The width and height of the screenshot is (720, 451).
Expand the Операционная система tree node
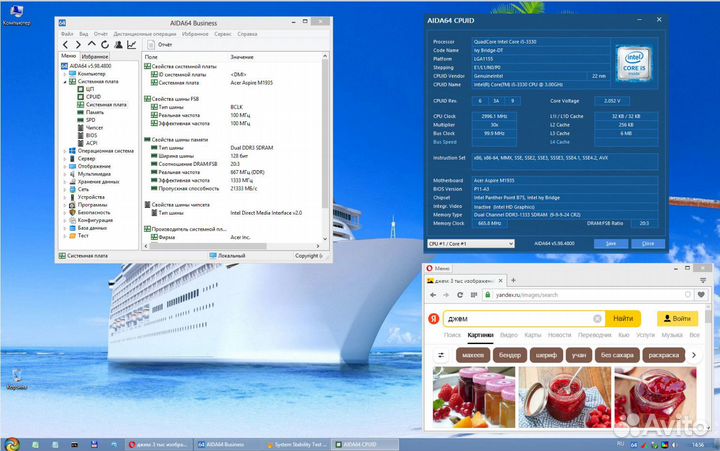[65, 151]
